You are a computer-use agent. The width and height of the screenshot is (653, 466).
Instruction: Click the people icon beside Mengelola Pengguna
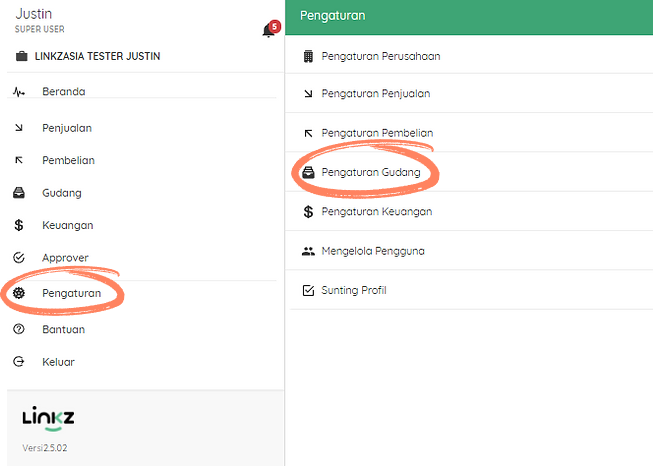pyautogui.click(x=308, y=251)
